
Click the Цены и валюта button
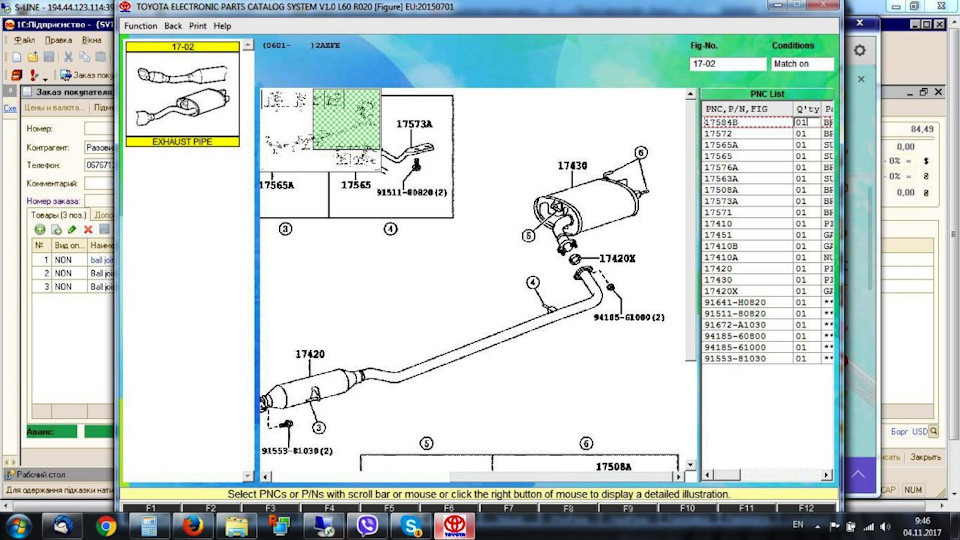click(53, 108)
